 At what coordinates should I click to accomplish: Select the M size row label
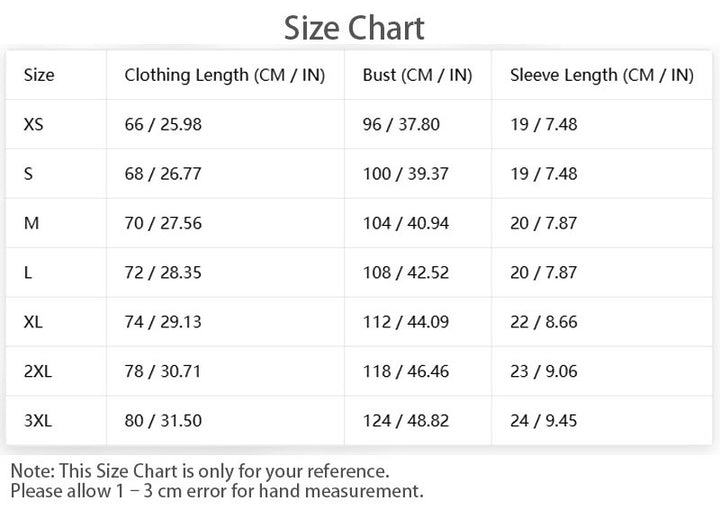[x=31, y=223]
